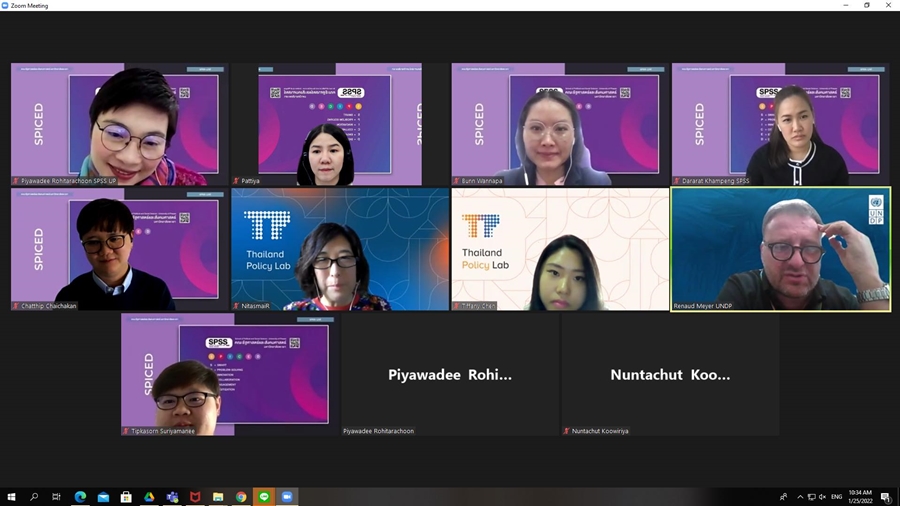Select Renaud Meyer UNDP's video tile

pyautogui.click(x=780, y=249)
